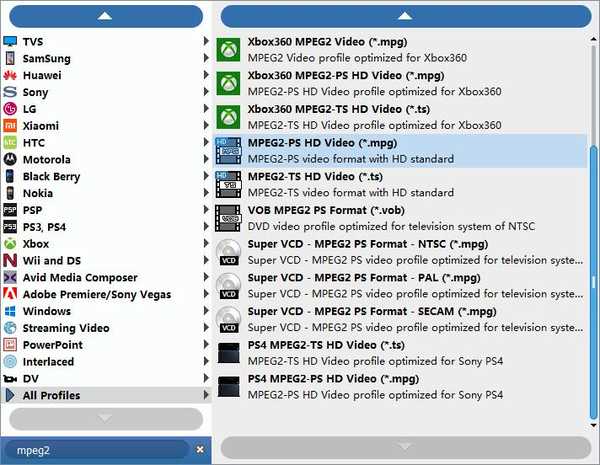600x465 pixels.
Task: Click the Interlaced category icon
Action: (x=10, y=361)
